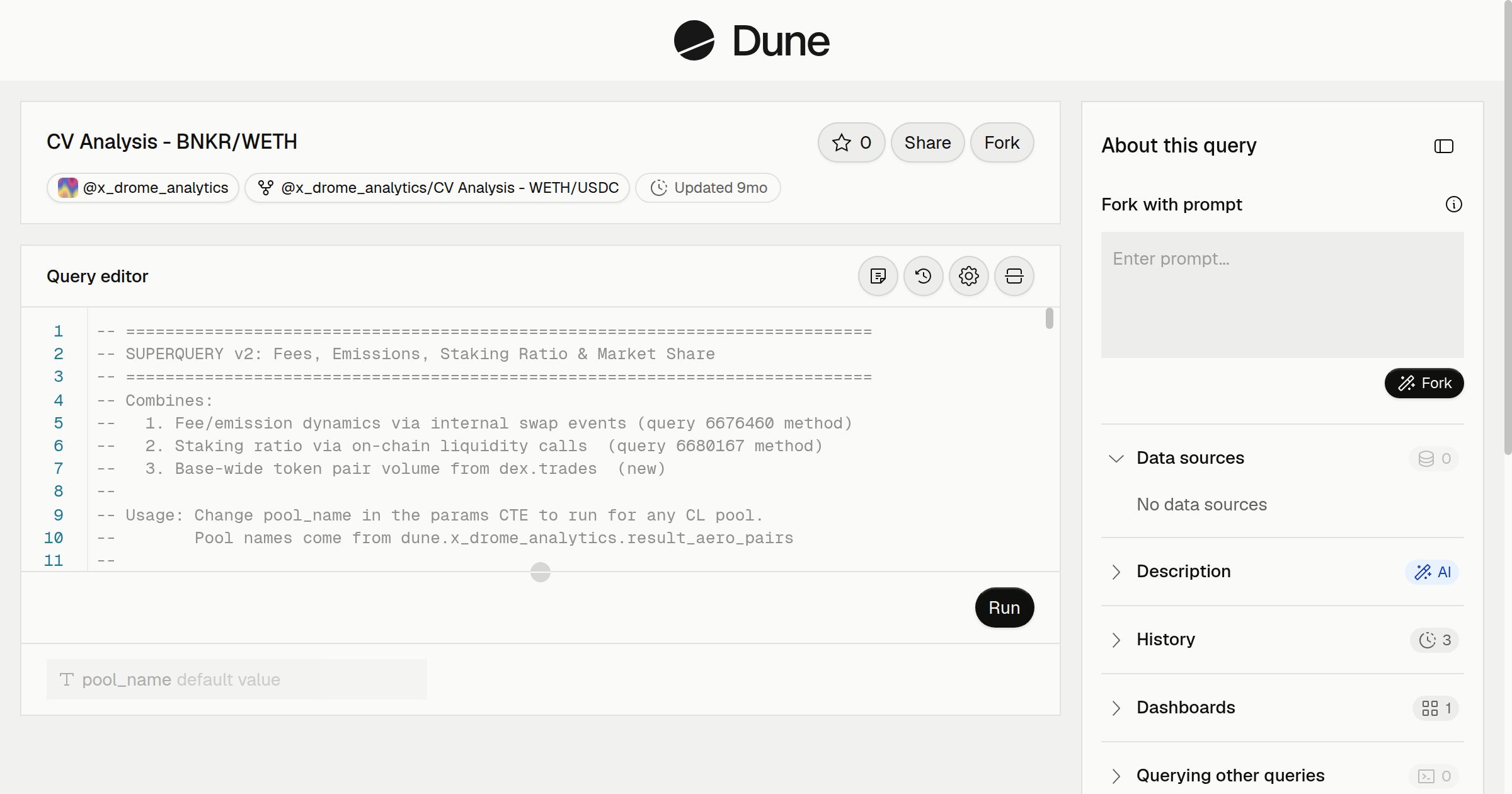Expand the Dashboards section

pos(1116,708)
